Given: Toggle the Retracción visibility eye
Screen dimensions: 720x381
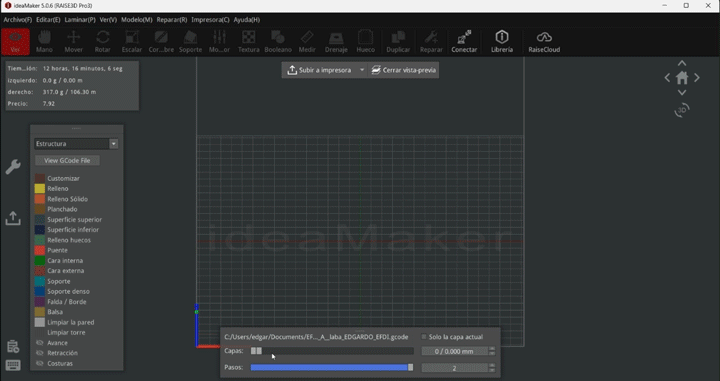Looking at the screenshot, I should 39,353.
